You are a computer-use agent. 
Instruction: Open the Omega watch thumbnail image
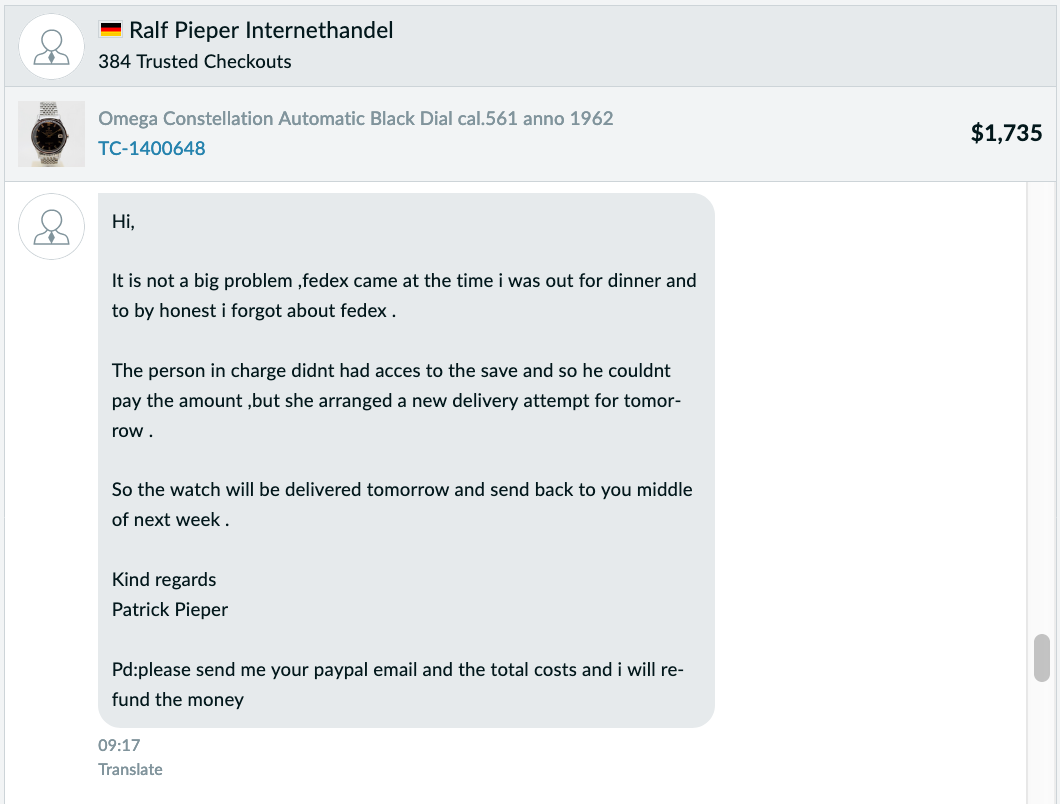[x=51, y=134]
